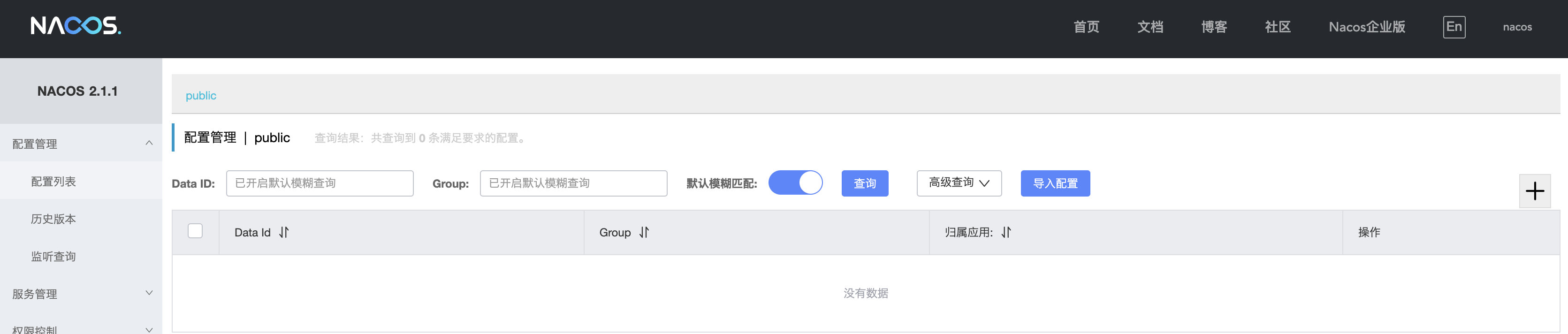Sort by 归属应用 column arrows
The image size is (1568, 334).
(1006, 232)
